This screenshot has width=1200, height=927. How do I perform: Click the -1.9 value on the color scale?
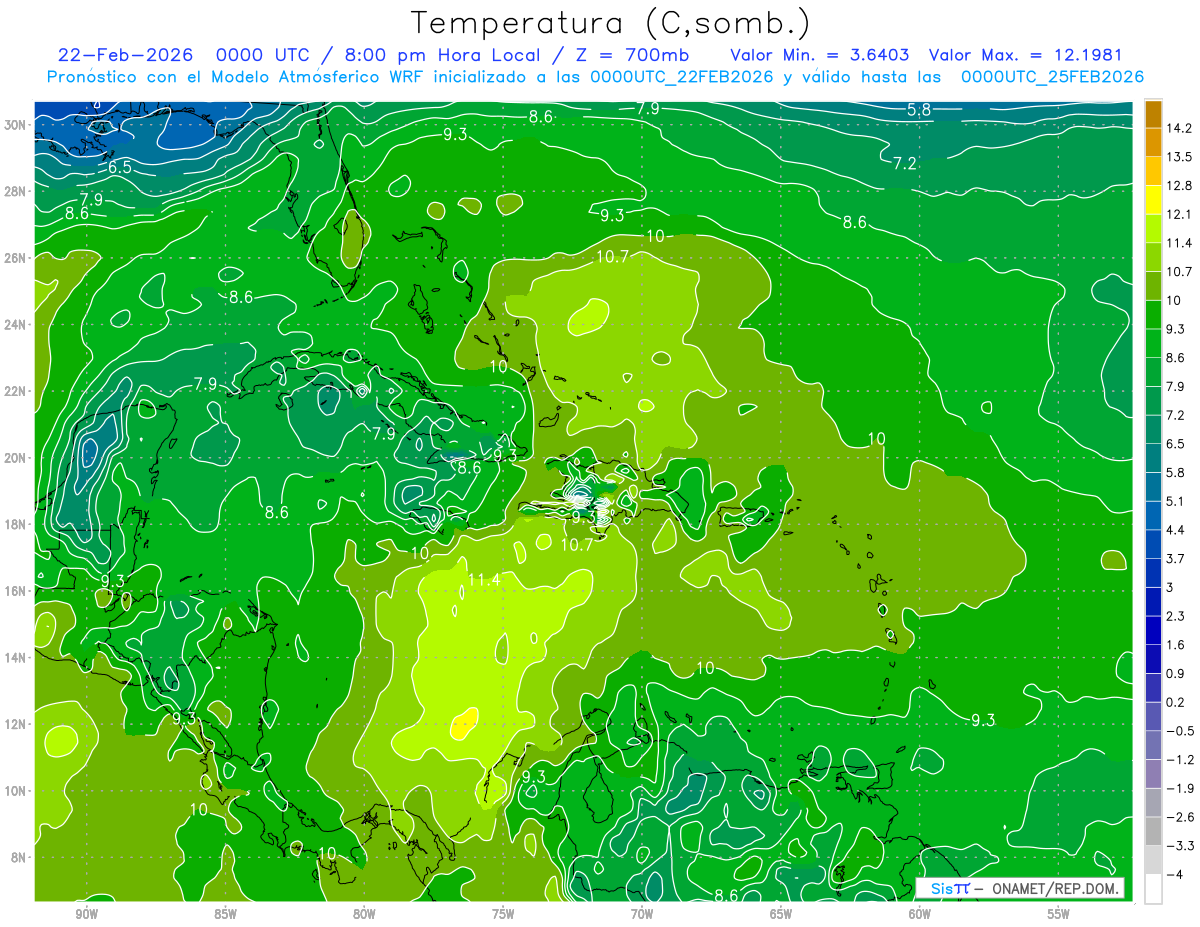pos(1179,788)
